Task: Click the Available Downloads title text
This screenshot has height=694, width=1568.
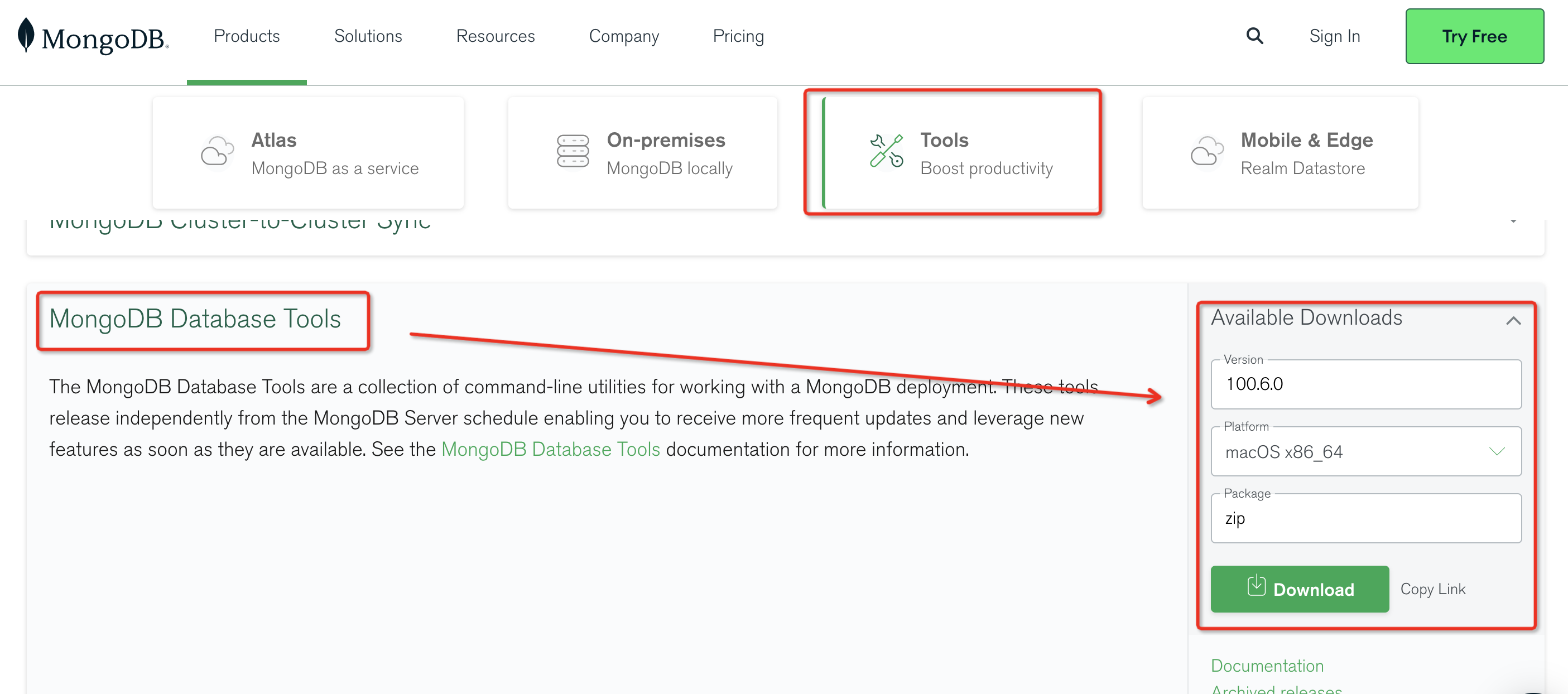Action: pos(1306,318)
